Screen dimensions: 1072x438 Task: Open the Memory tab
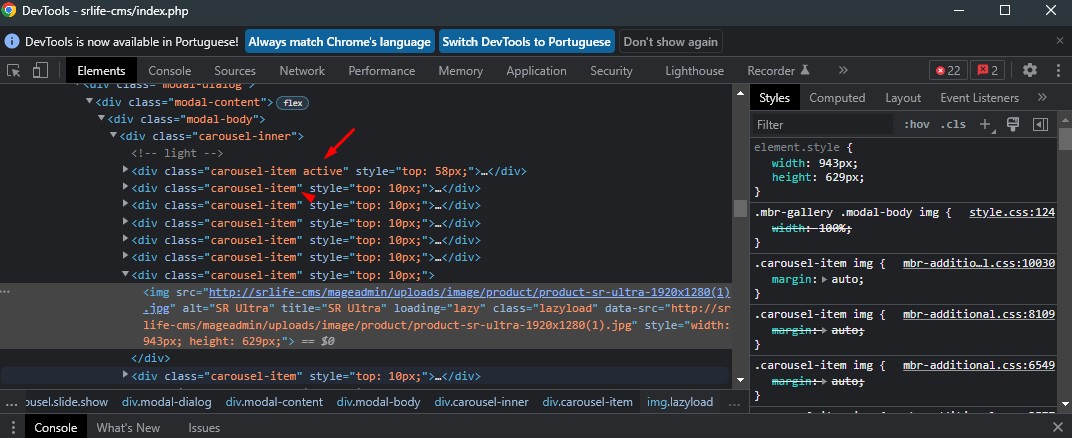461,70
